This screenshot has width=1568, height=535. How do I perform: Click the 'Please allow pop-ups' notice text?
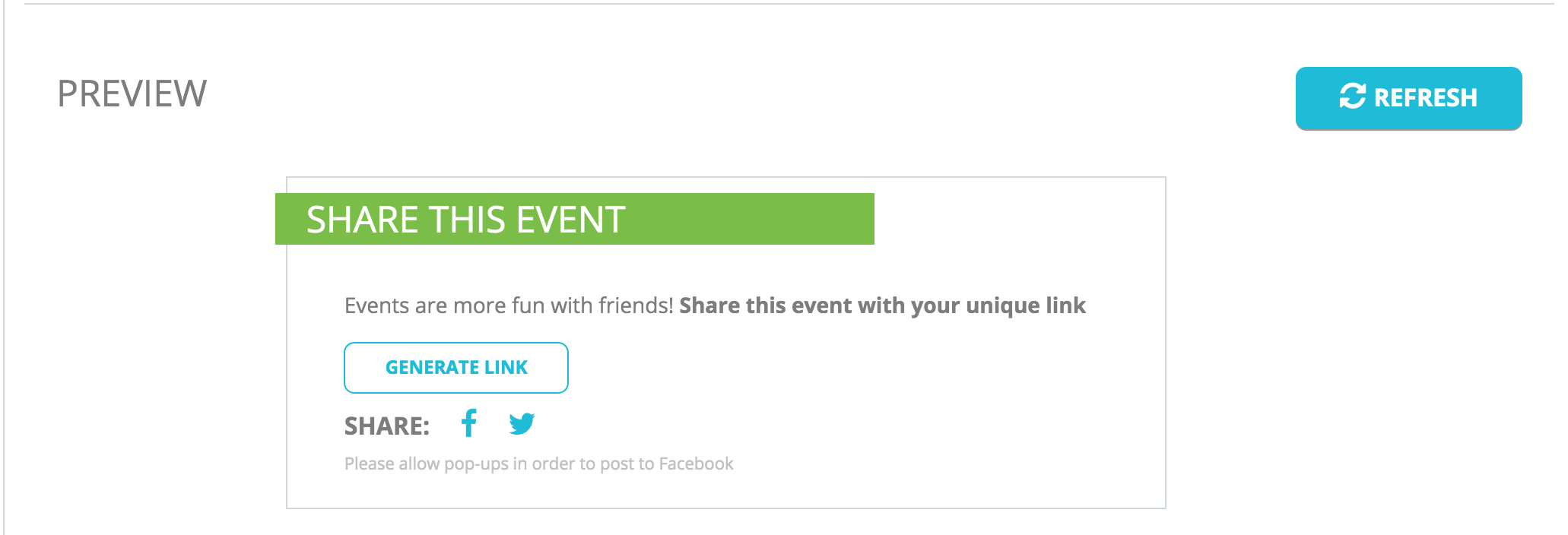(x=538, y=464)
